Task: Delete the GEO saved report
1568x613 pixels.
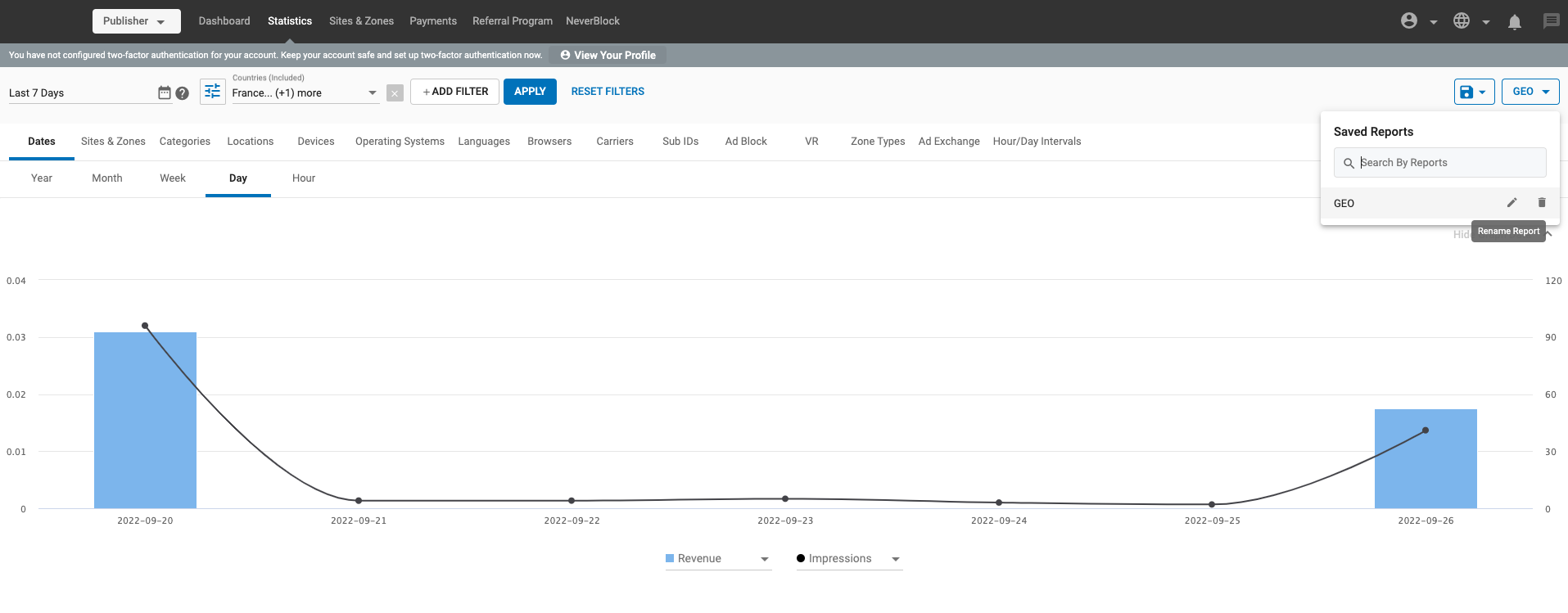Action: [x=1542, y=203]
